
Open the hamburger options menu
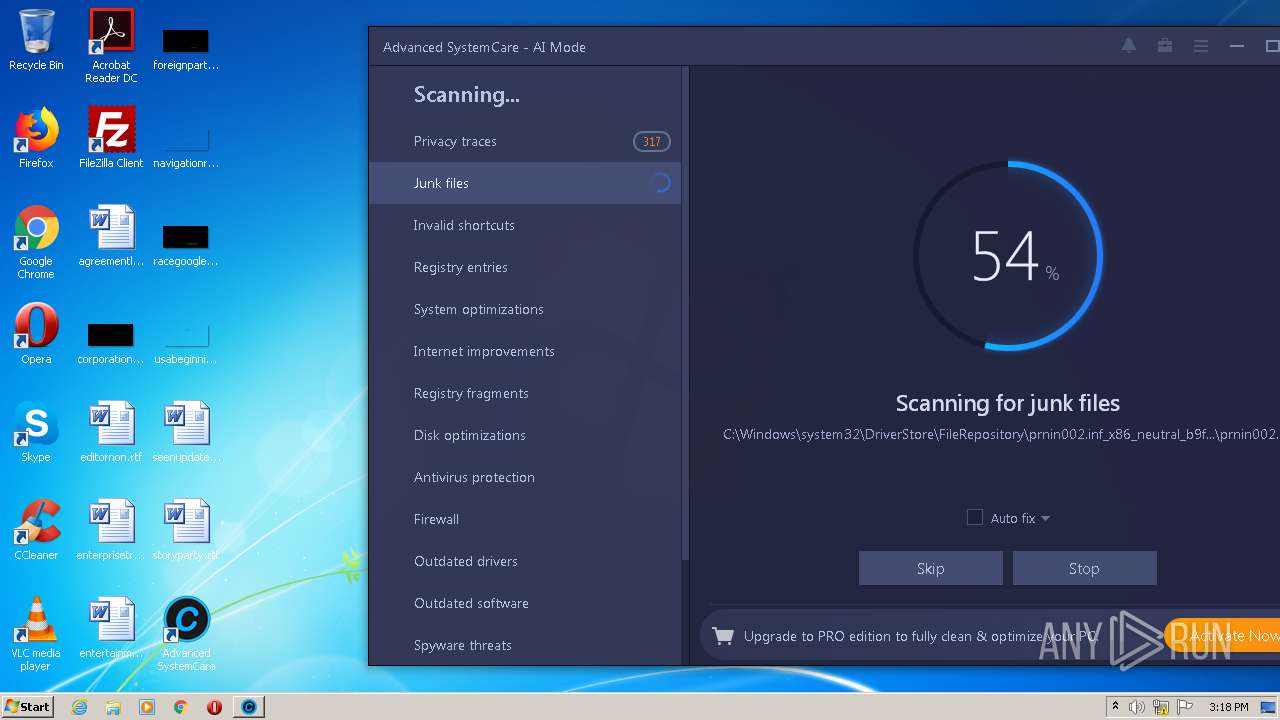click(x=1201, y=46)
